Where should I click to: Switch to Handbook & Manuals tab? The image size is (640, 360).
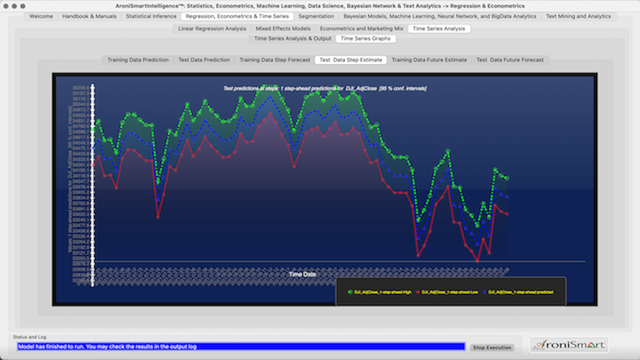pos(89,16)
